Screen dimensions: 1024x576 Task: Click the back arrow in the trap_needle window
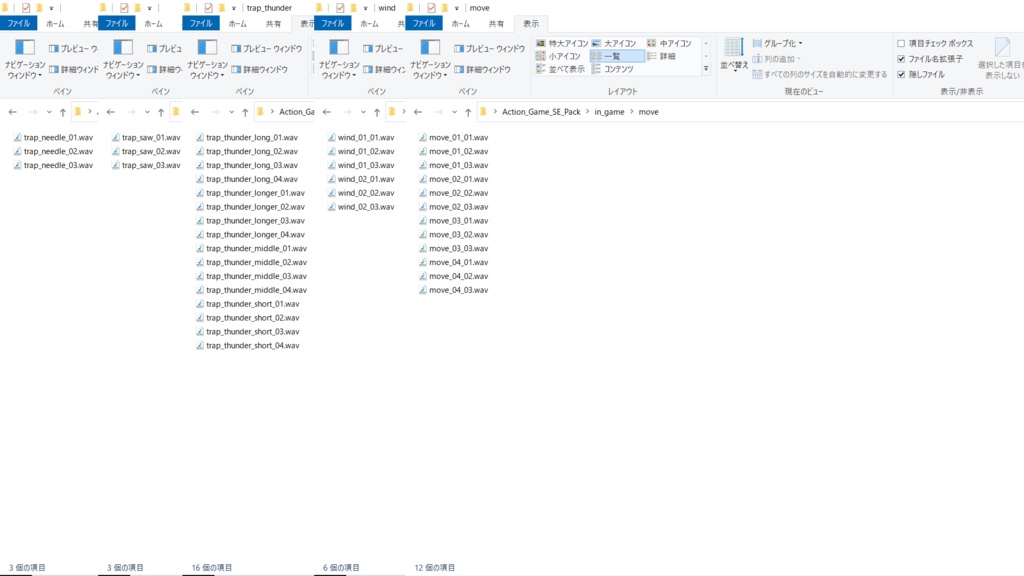[12, 112]
